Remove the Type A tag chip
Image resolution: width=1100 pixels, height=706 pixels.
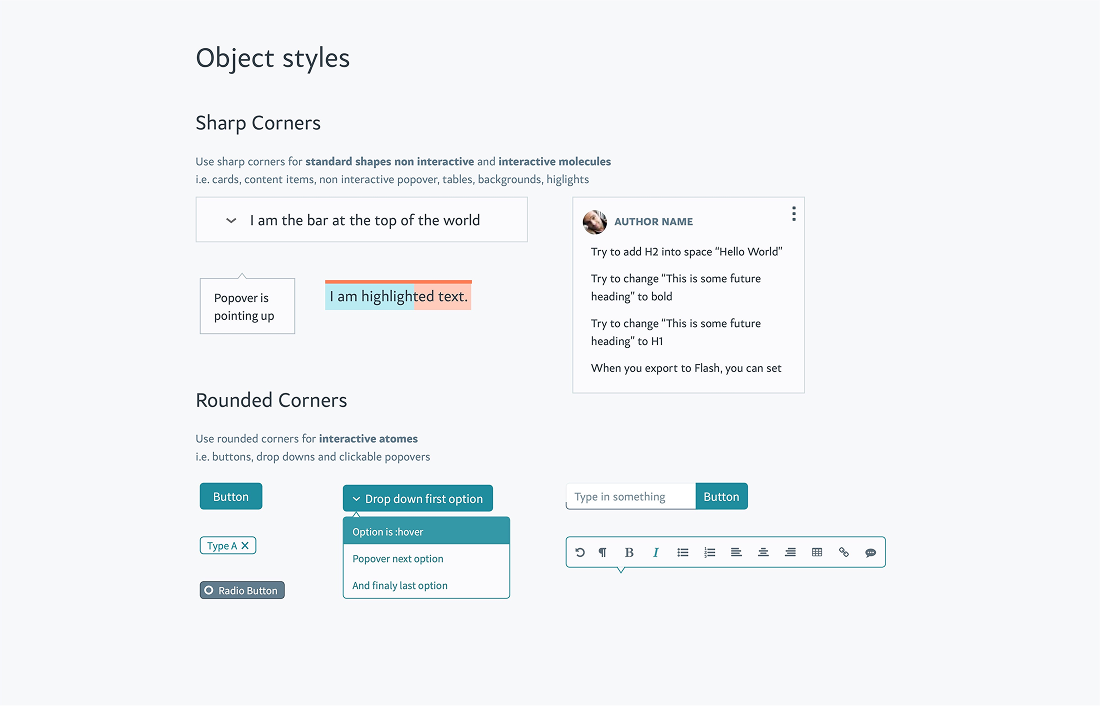[243, 545]
